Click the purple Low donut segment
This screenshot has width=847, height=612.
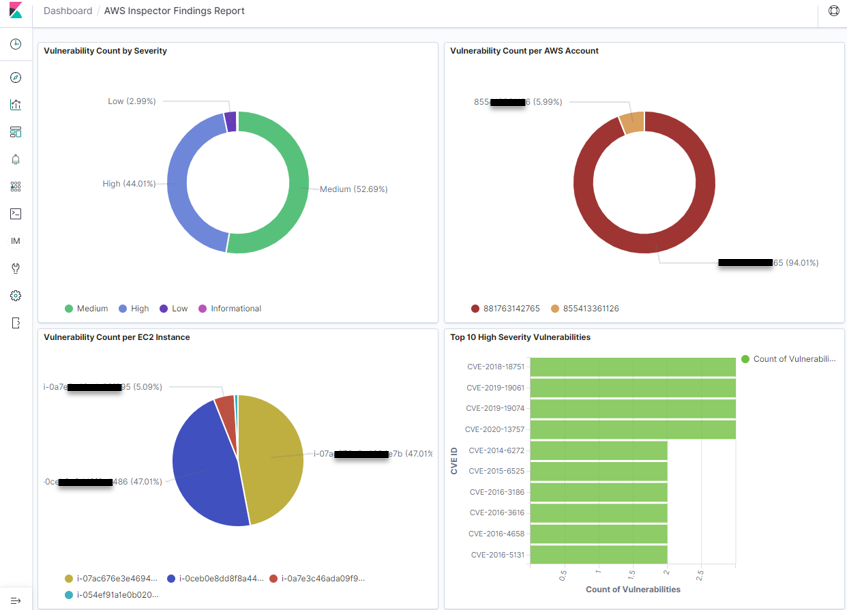231,122
